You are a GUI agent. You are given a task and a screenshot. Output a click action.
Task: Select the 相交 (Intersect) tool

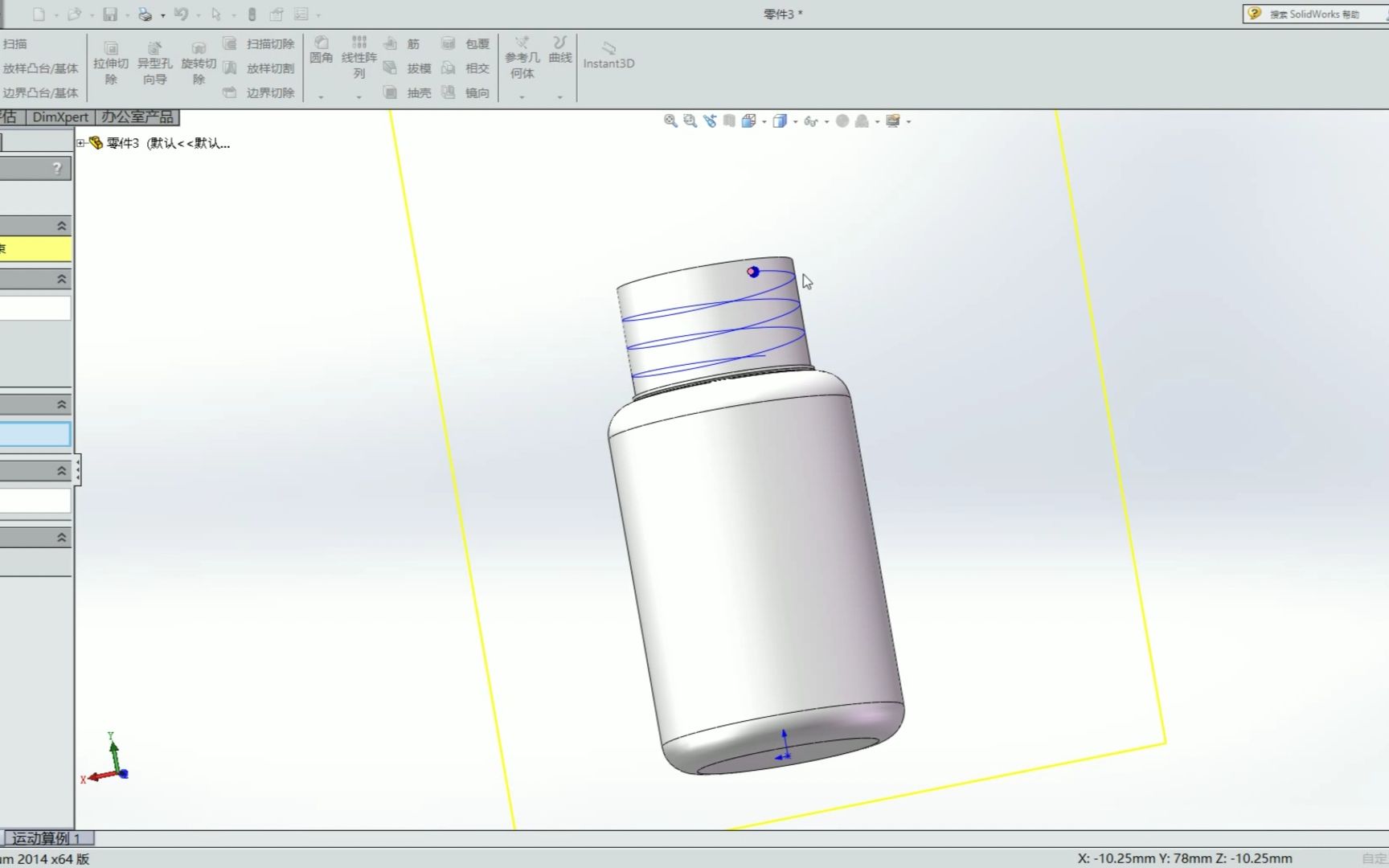465,68
